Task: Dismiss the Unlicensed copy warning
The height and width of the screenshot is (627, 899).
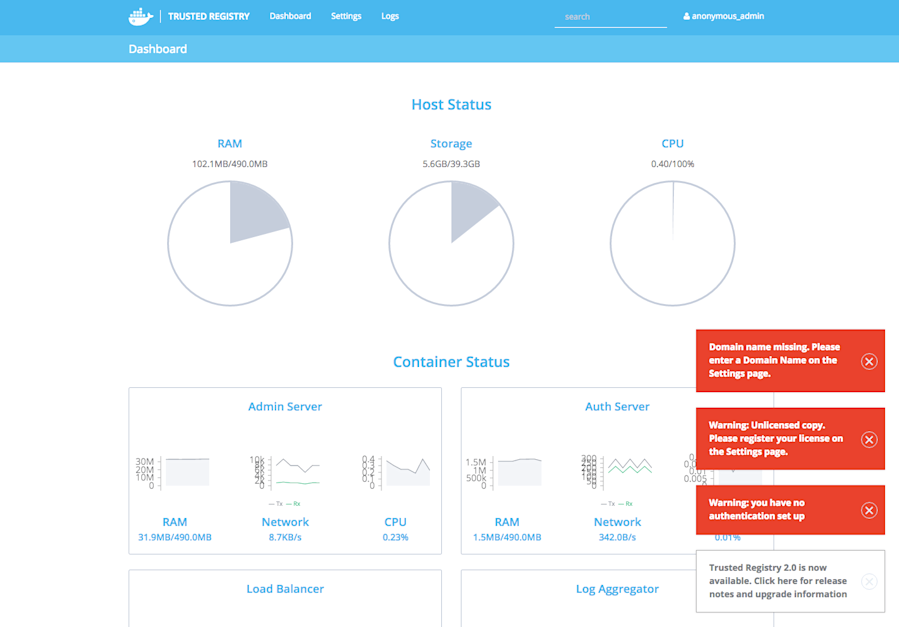Action: click(x=868, y=438)
